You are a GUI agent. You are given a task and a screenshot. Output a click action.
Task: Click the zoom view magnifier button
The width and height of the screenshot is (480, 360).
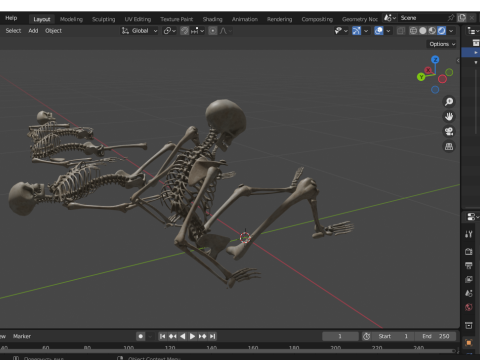tap(449, 101)
